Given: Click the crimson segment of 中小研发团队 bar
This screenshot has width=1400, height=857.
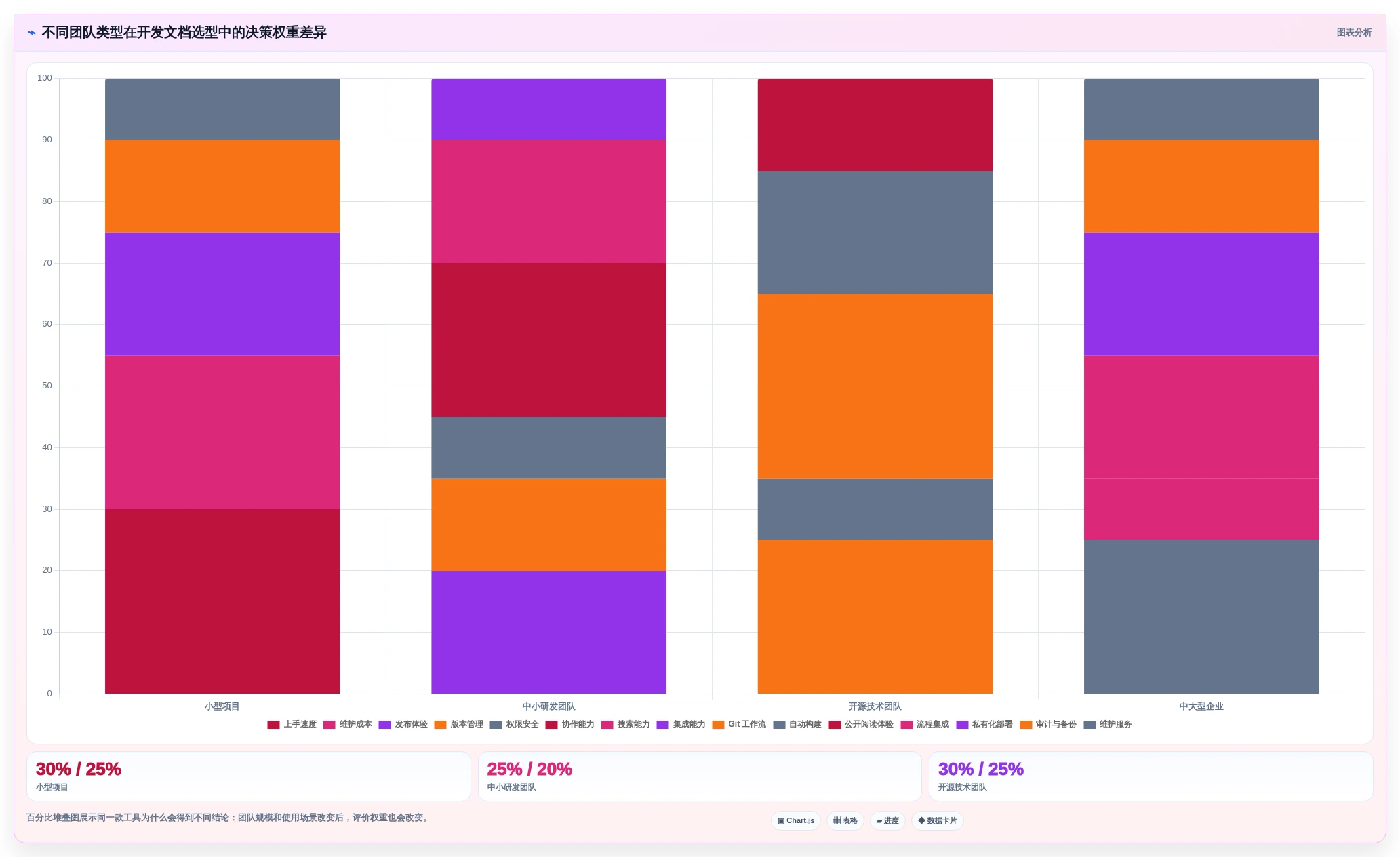Looking at the screenshot, I should pos(548,340).
